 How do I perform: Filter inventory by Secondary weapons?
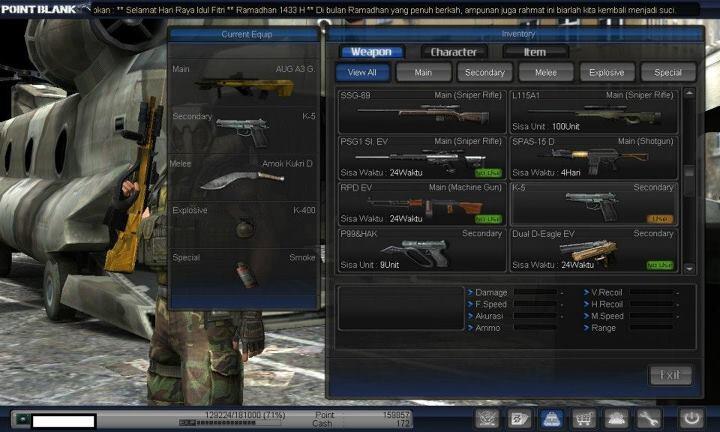tap(484, 72)
